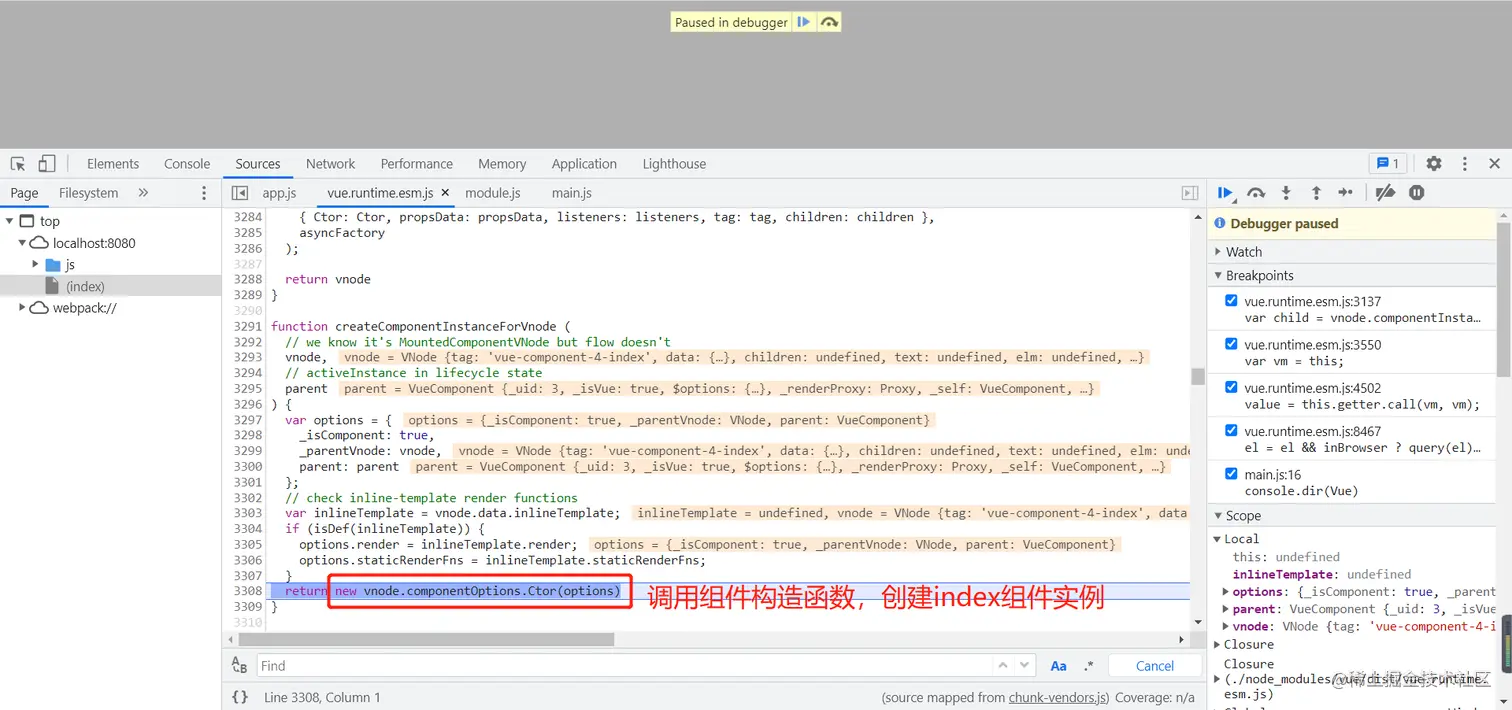
Task: Close the vue.runtime.esm.js file tab
Action: tap(445, 193)
